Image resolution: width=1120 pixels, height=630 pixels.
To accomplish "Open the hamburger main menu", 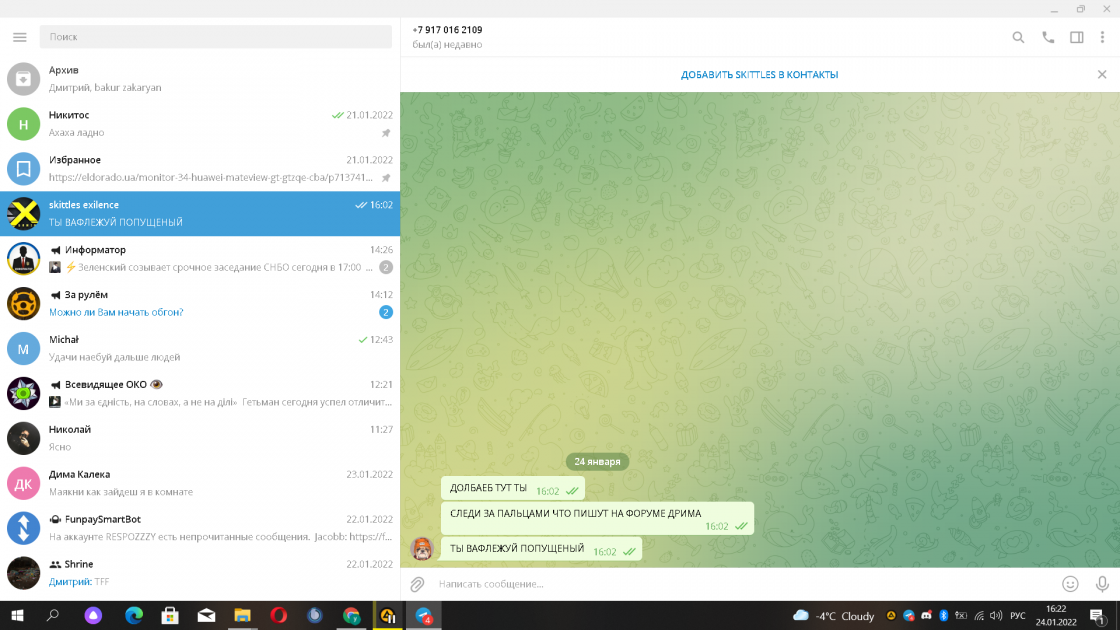I will pyautogui.click(x=19, y=37).
